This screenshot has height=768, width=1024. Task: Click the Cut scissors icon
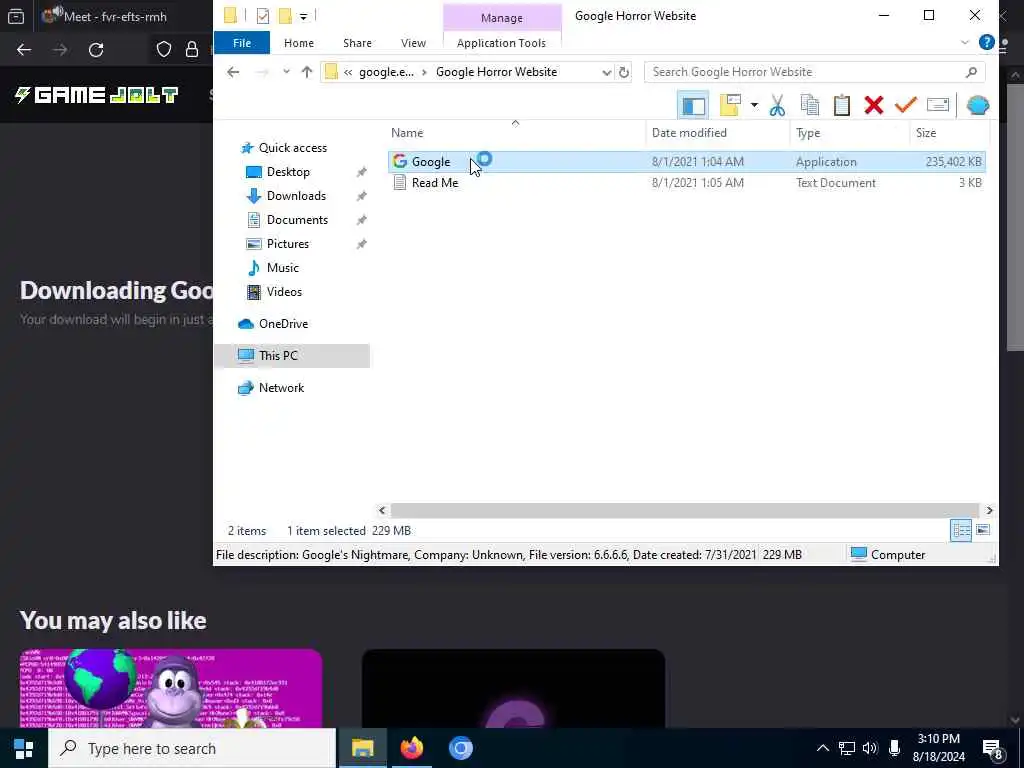coord(776,105)
